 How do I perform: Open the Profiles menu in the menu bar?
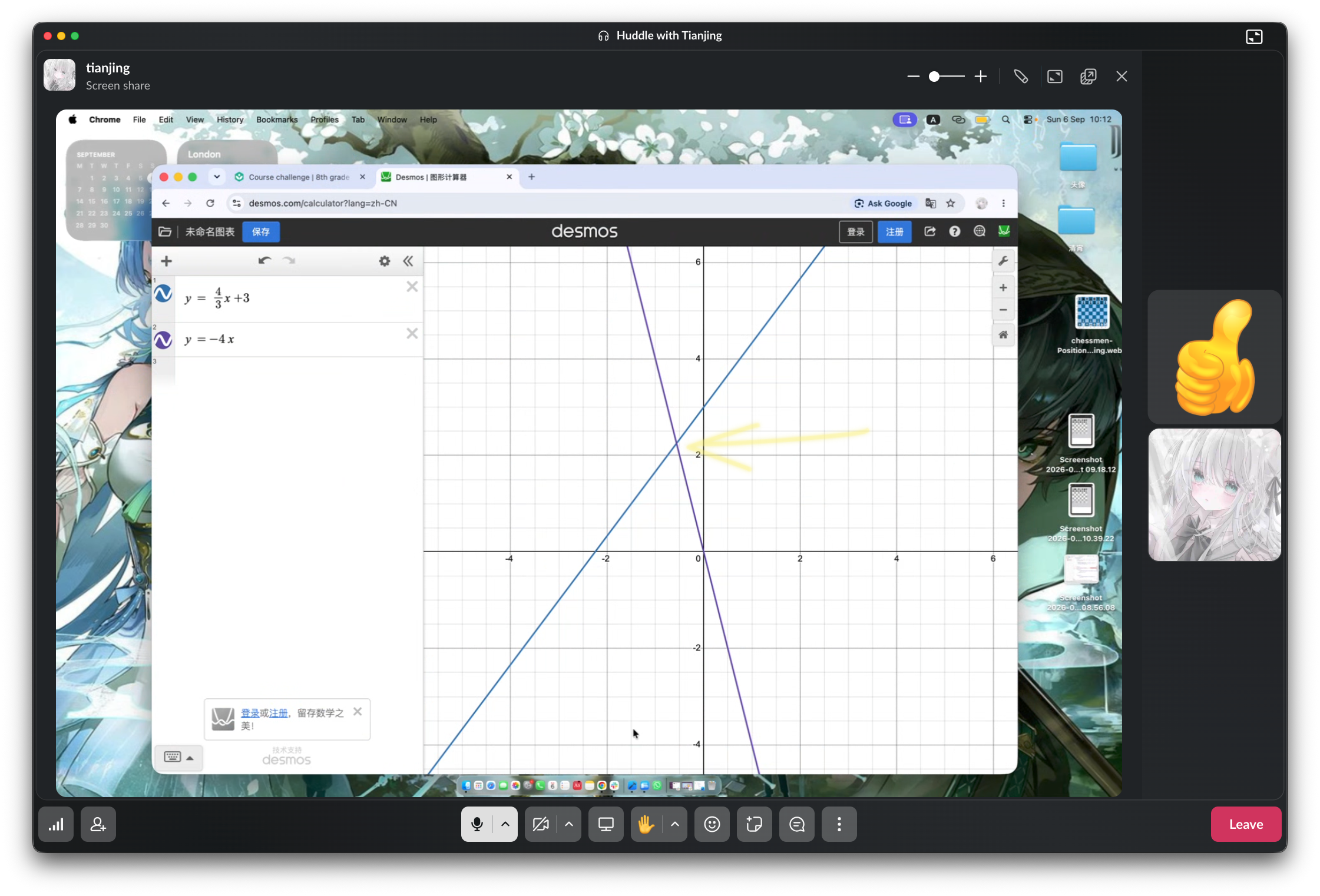click(325, 120)
